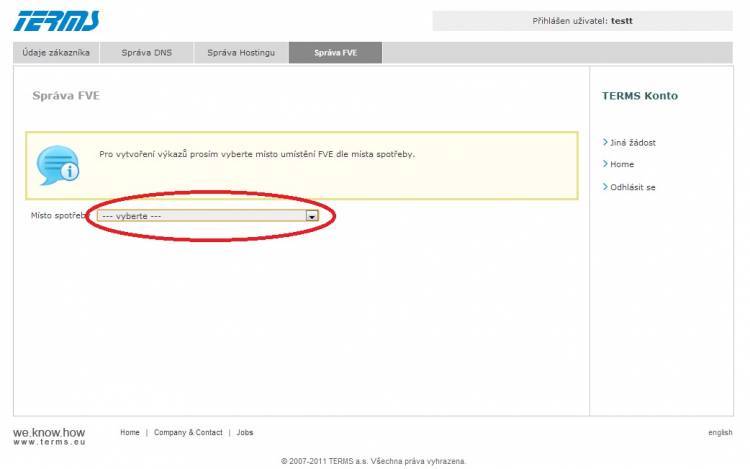Click the logged-in username testt
The height and width of the screenshot is (469, 750).
pyautogui.click(x=622, y=21)
